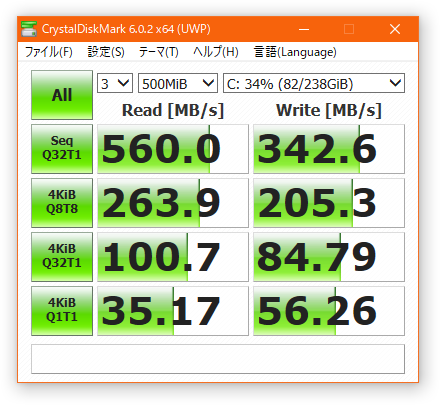Run the 4KiB Q8T8 test
Image resolution: width=440 pixels, height=405 pixels.
[62, 203]
